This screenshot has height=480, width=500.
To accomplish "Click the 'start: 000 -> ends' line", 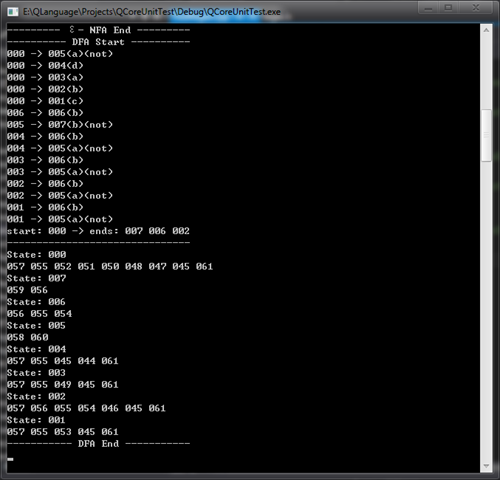I will 98,231.
